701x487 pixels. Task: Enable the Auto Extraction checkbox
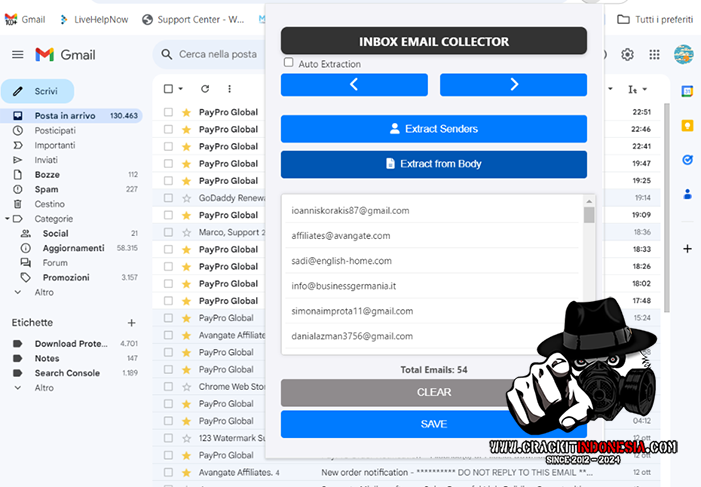289,63
